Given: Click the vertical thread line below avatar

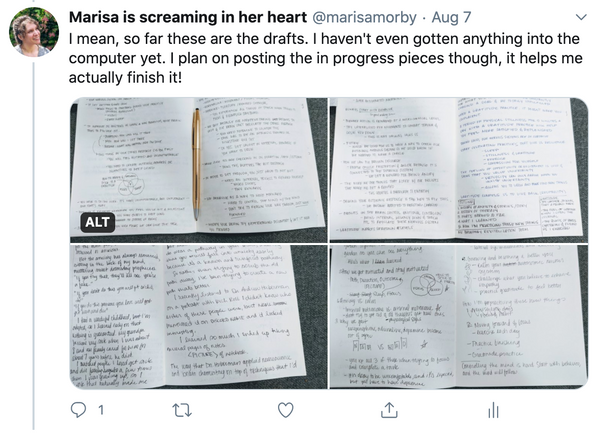Looking at the screenshot, I should 34,245.
